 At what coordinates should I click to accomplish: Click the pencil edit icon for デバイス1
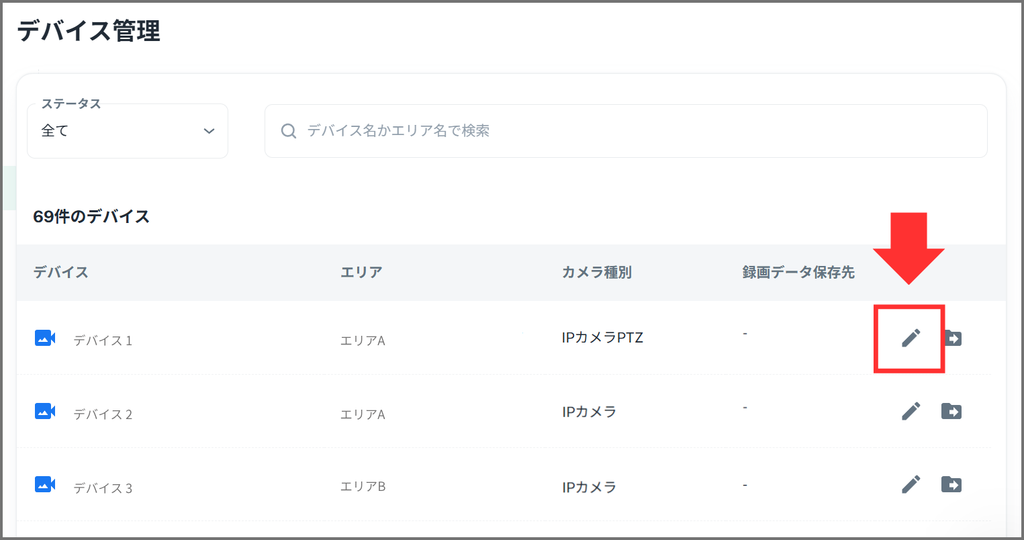click(x=910, y=338)
